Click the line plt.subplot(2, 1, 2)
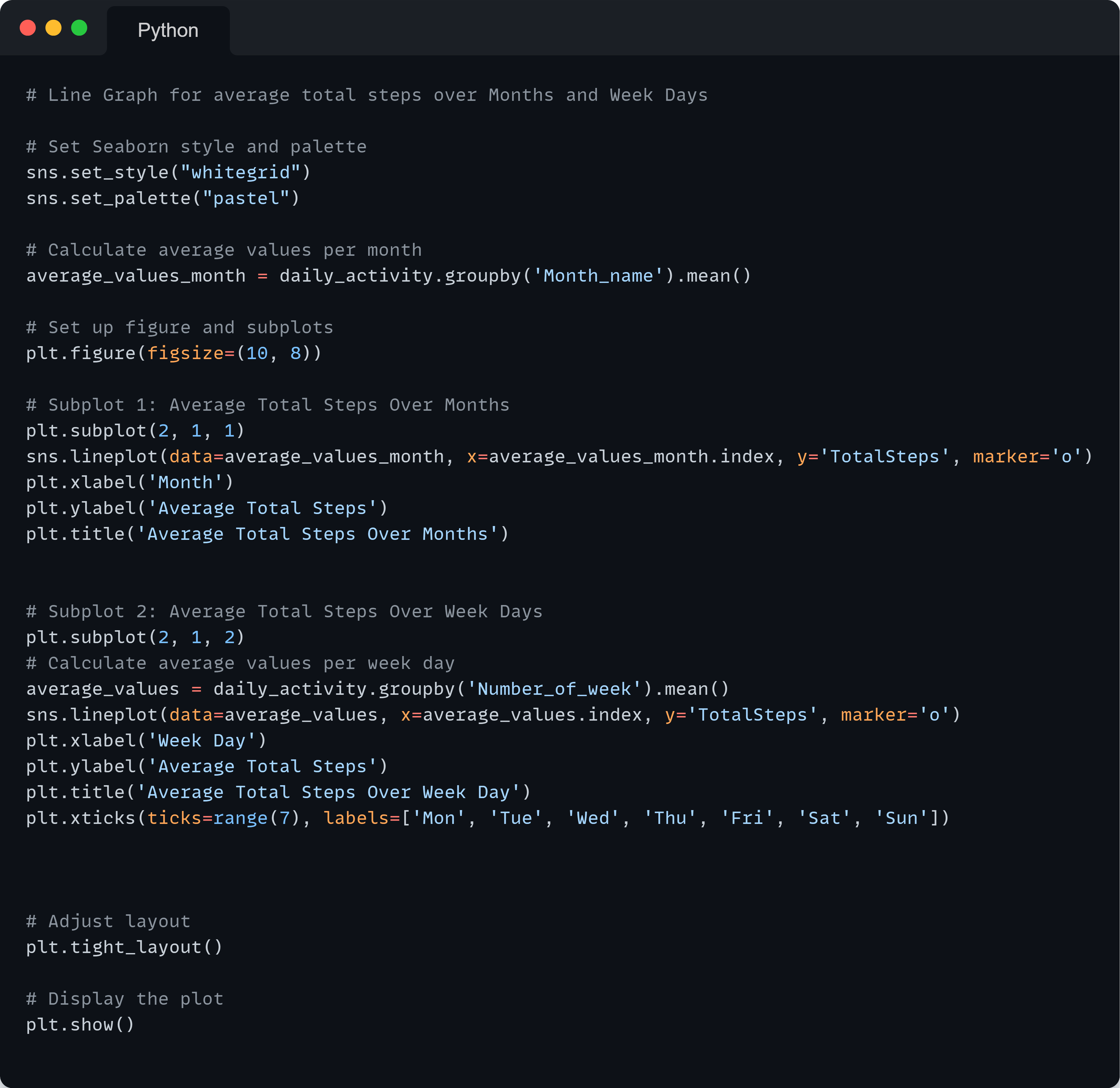 pos(136,637)
